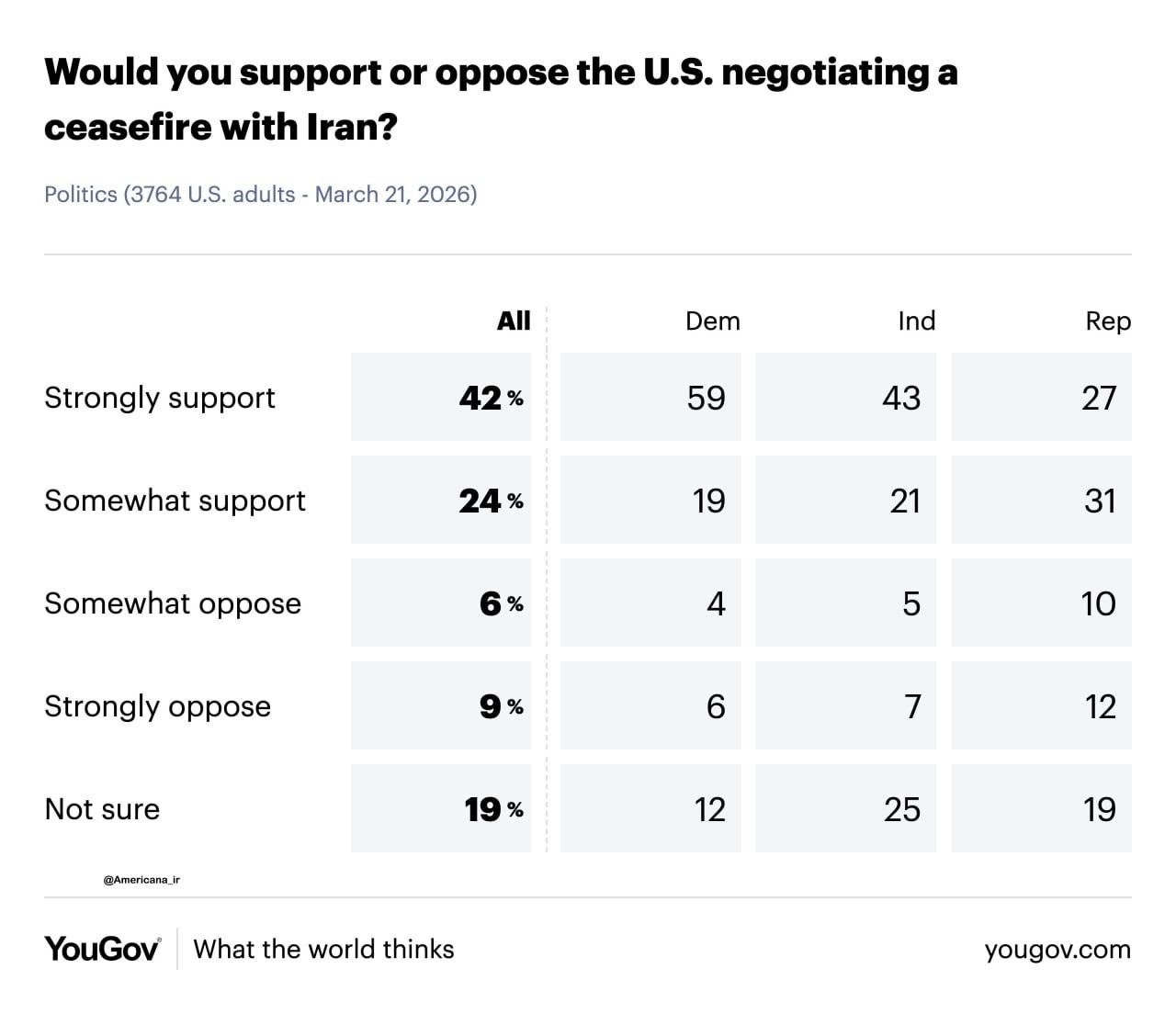
Task: Select the Ind column header
Action: (x=916, y=321)
